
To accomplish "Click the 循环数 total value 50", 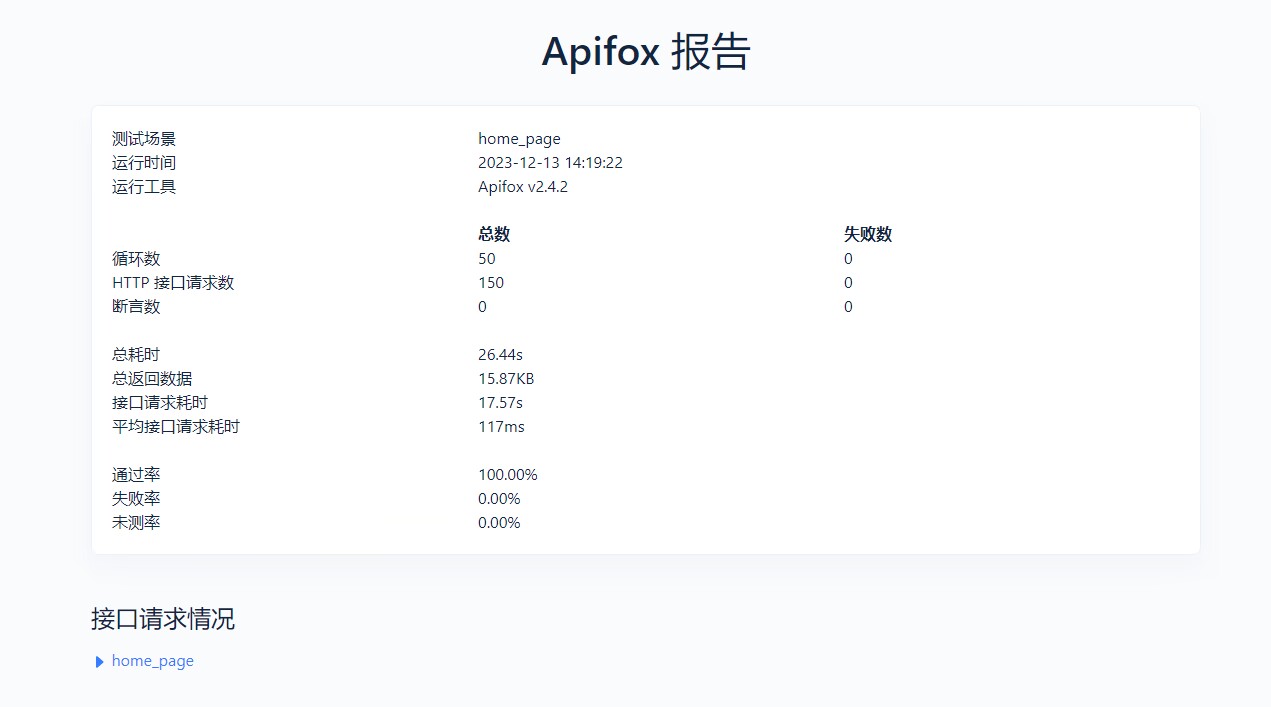I will point(487,259).
